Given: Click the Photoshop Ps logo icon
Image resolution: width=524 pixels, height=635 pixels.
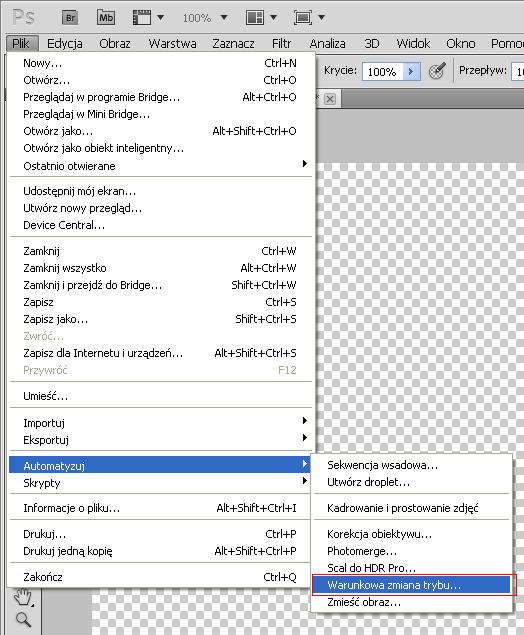Looking at the screenshot, I should click(x=23, y=17).
